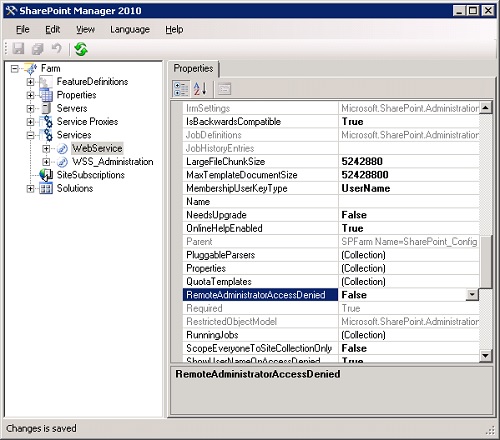The width and height of the screenshot is (500, 440).
Task: Open the View menu
Action: [x=85, y=29]
